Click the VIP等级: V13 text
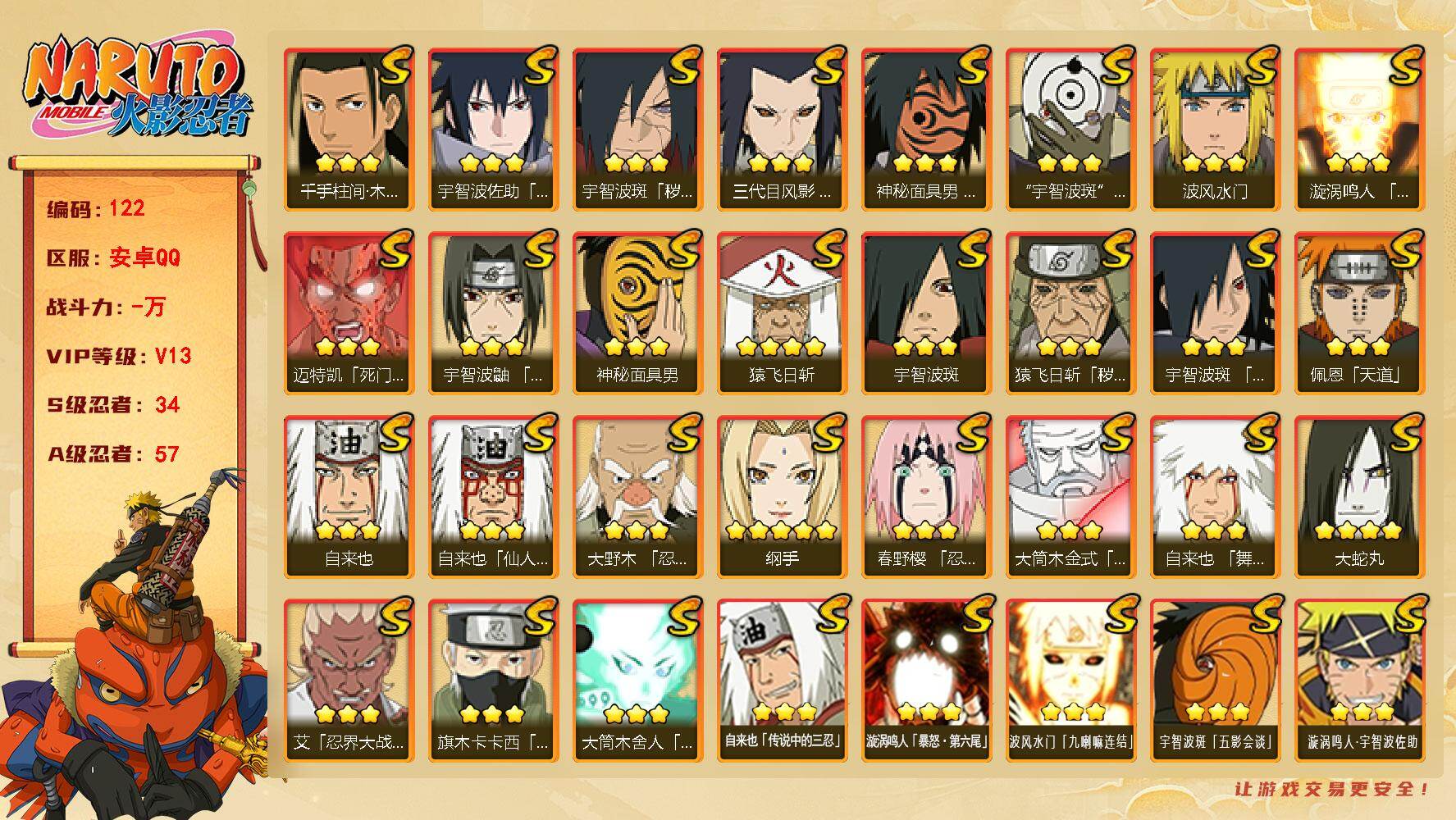1456x820 pixels. coord(119,356)
